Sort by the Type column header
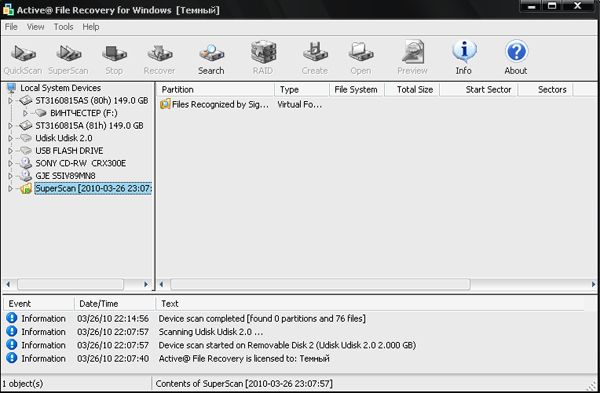The width and height of the screenshot is (600, 393). tap(302, 90)
